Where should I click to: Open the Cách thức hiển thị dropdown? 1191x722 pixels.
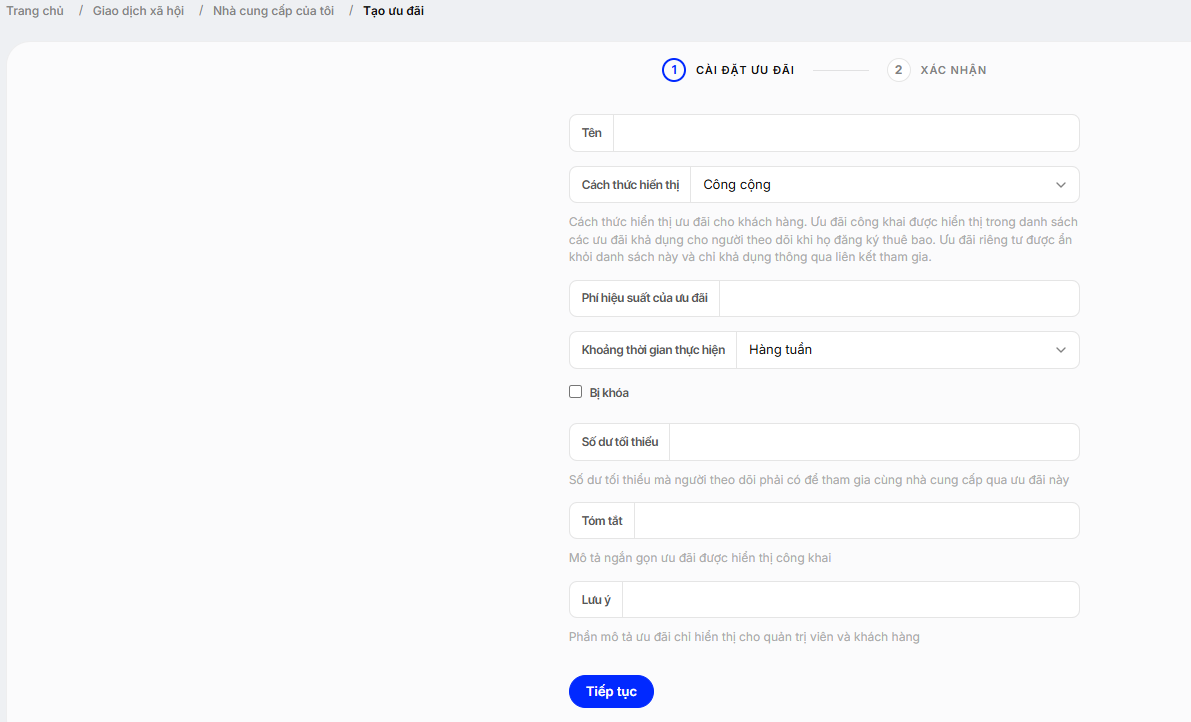click(x=884, y=184)
